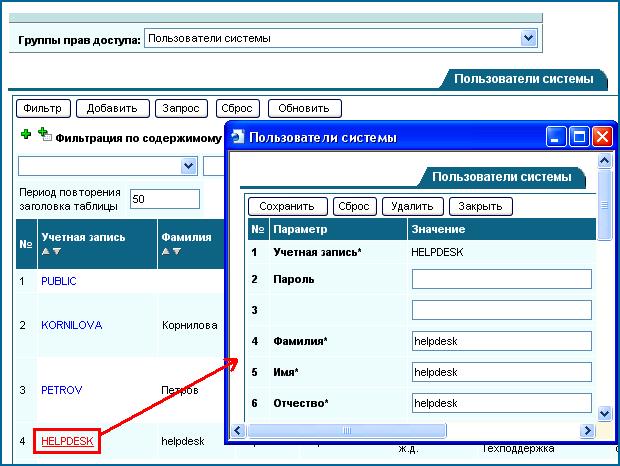Click popup vertical scrollbar down arrow

coord(605,413)
